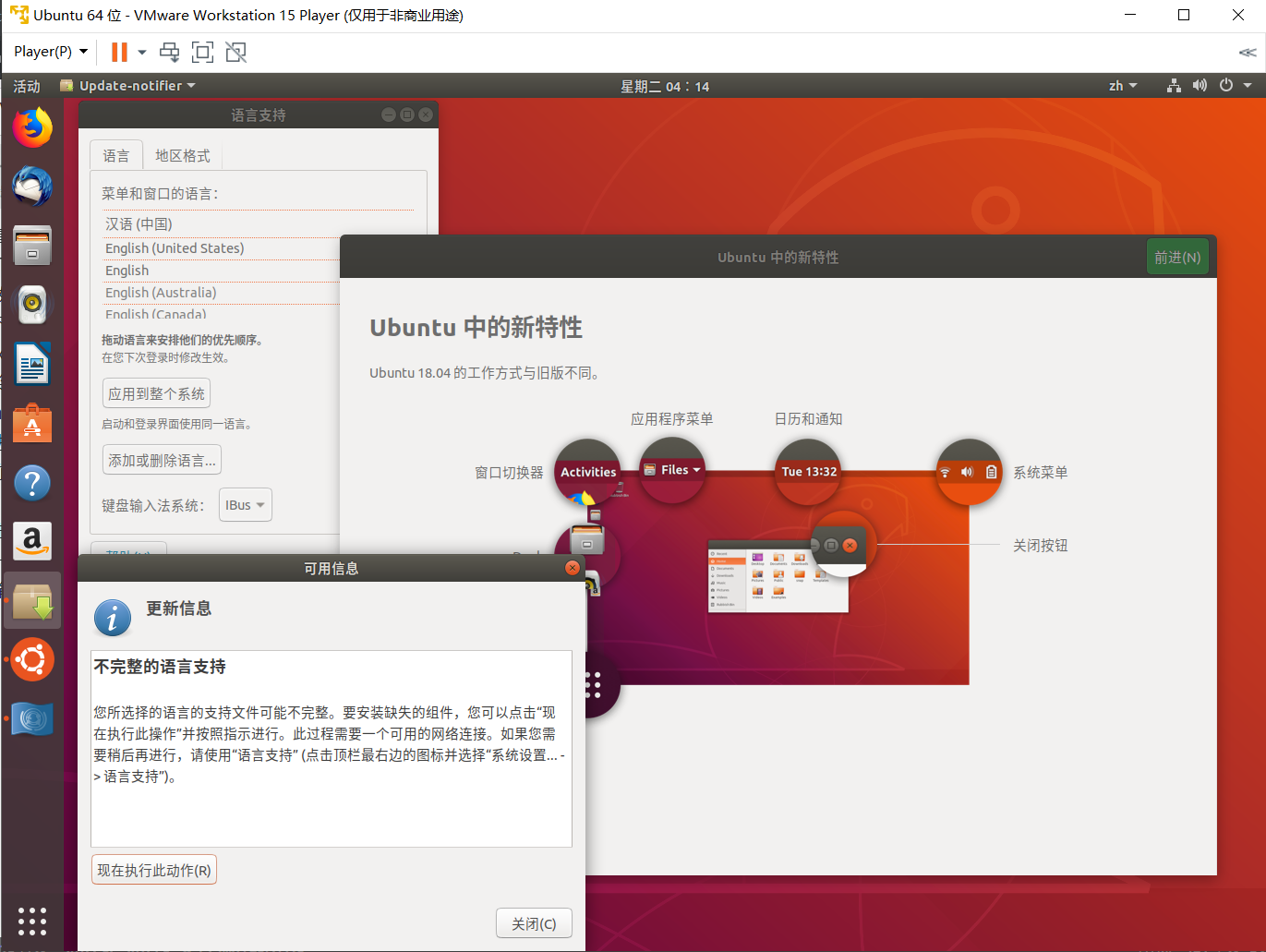Click the 不完整的语言支持 heading text
The image size is (1266, 952).
(160, 667)
